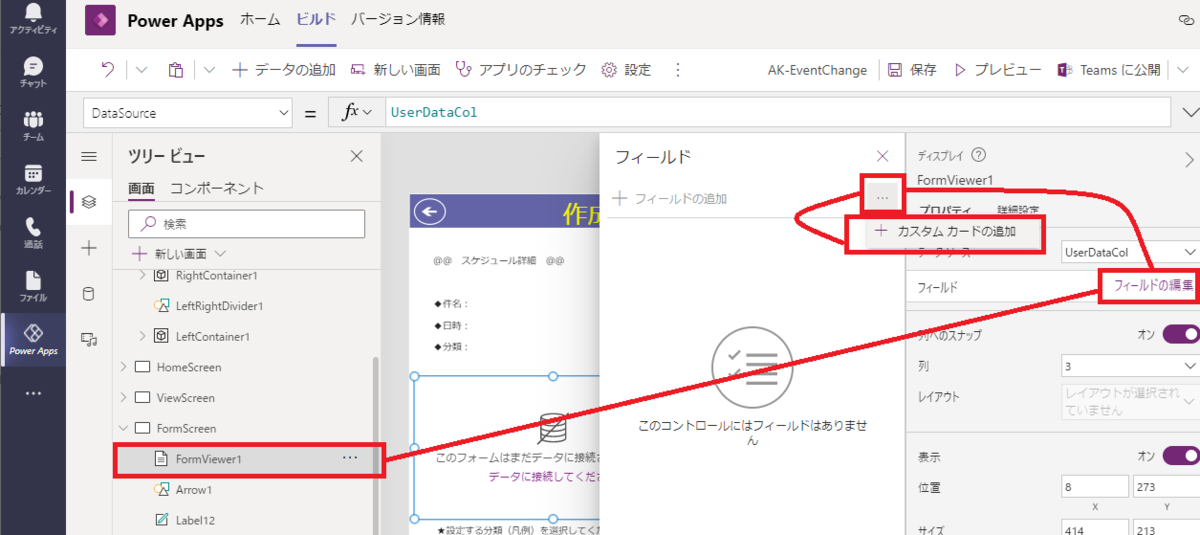Image resolution: width=1200 pixels, height=535 pixels.
Task: Open フィールド panel ellipsis menu
Action: coord(882,198)
